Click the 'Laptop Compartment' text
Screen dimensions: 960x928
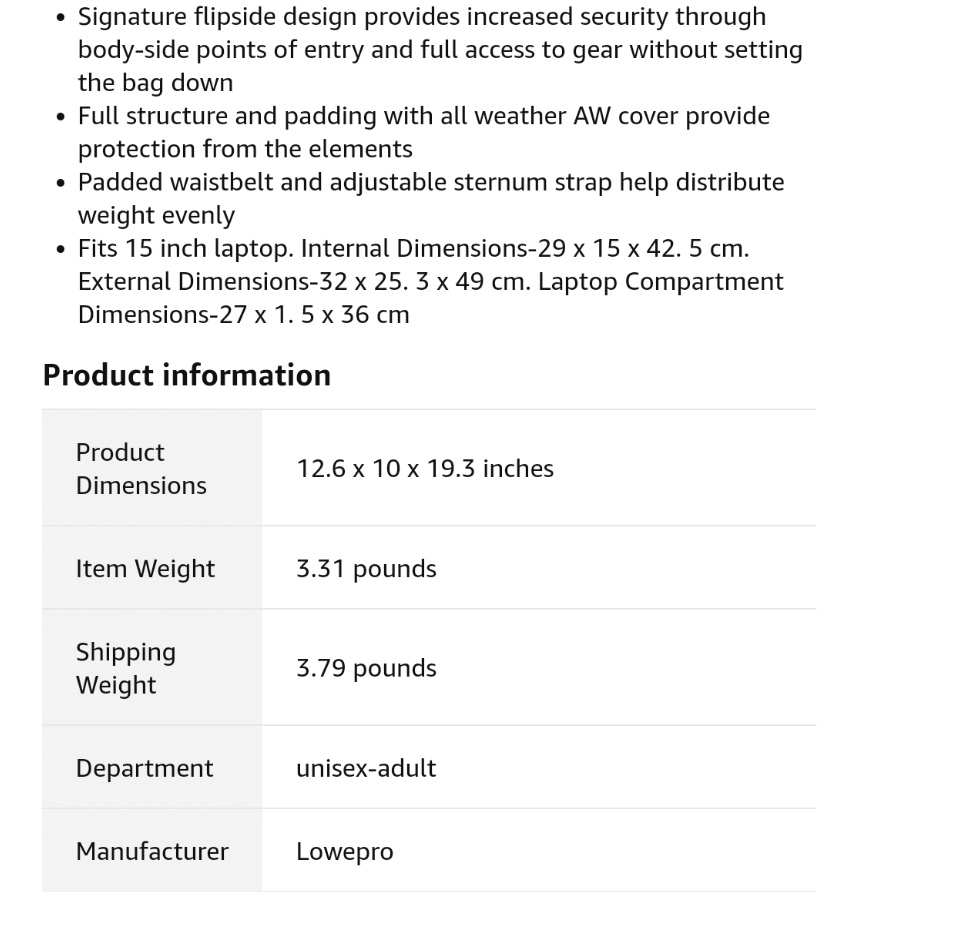point(660,281)
